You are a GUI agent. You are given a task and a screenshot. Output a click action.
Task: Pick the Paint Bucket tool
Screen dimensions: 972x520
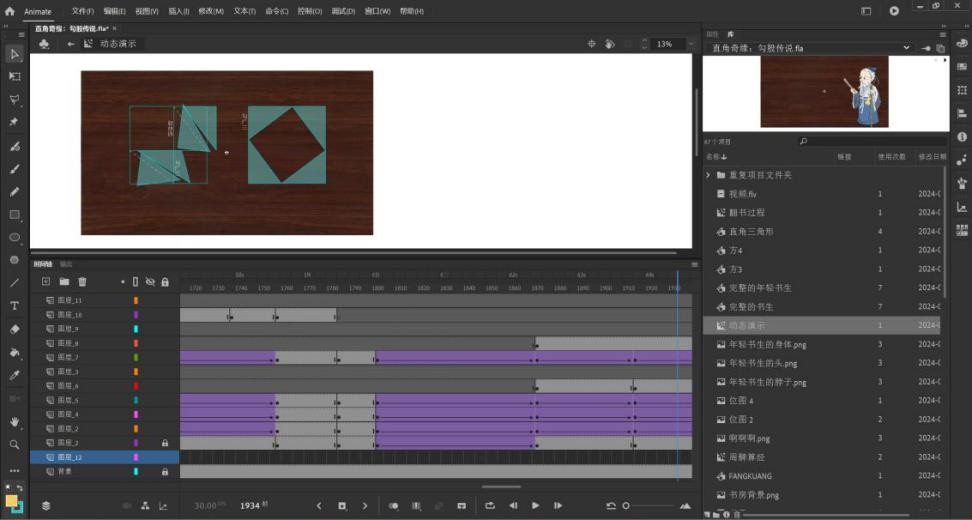[x=14, y=352]
